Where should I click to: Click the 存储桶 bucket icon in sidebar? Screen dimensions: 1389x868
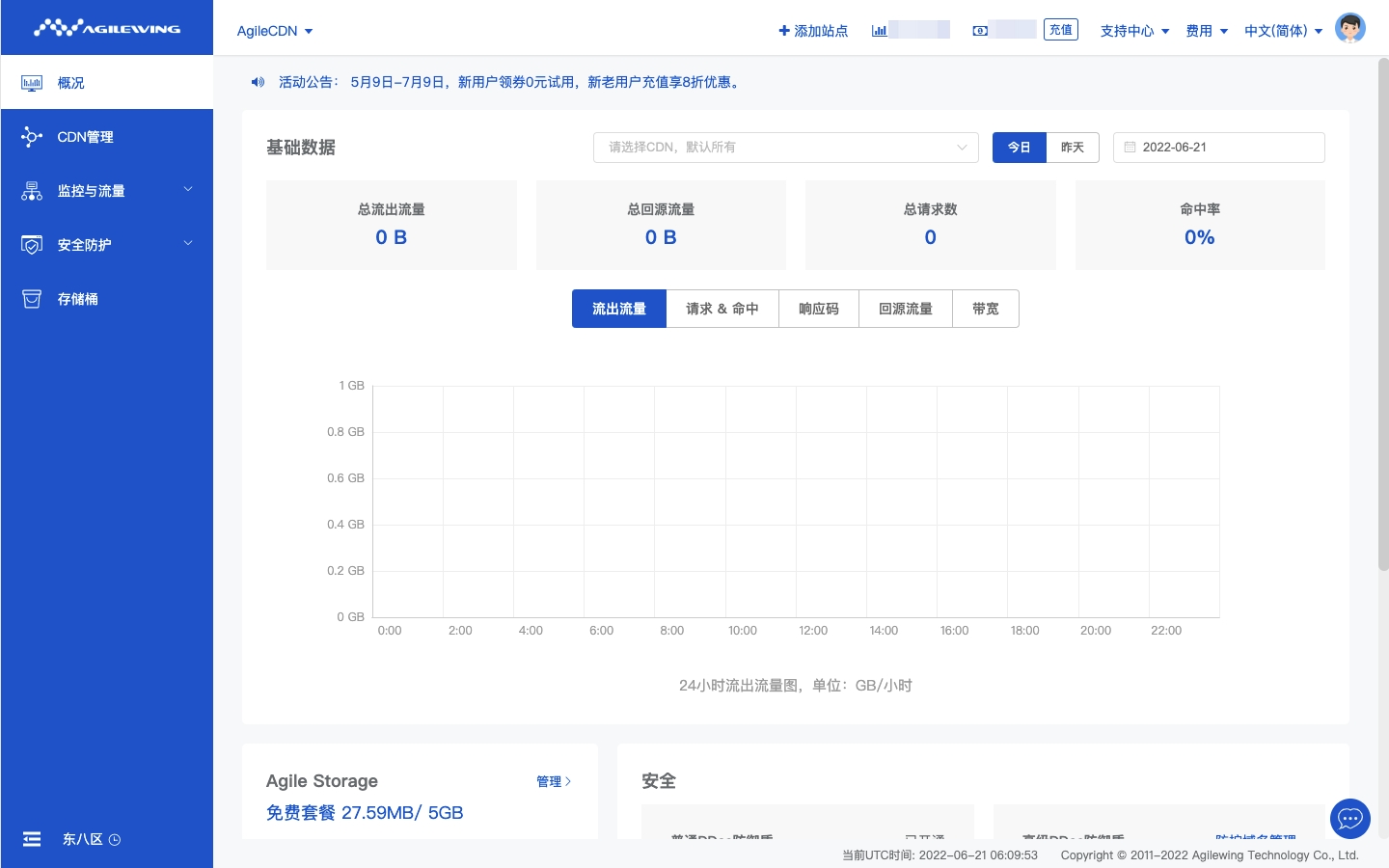[x=32, y=299]
